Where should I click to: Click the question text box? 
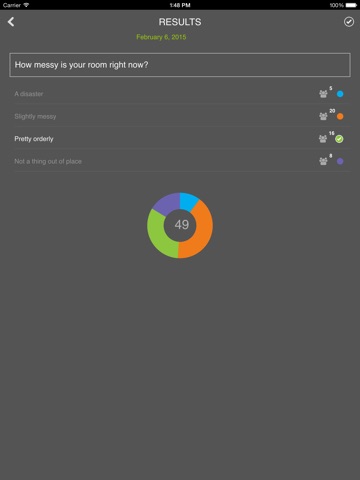click(x=180, y=65)
